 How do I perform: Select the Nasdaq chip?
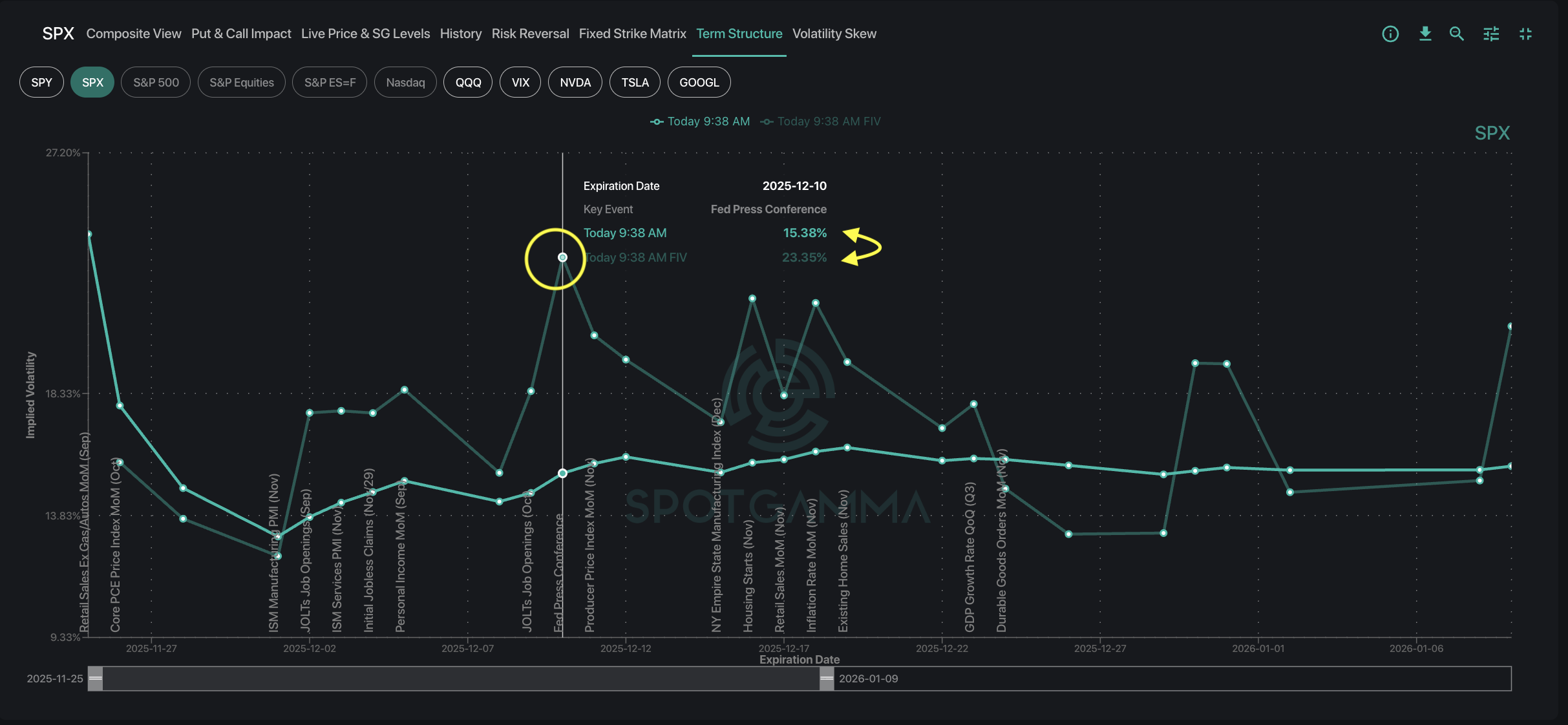point(405,82)
